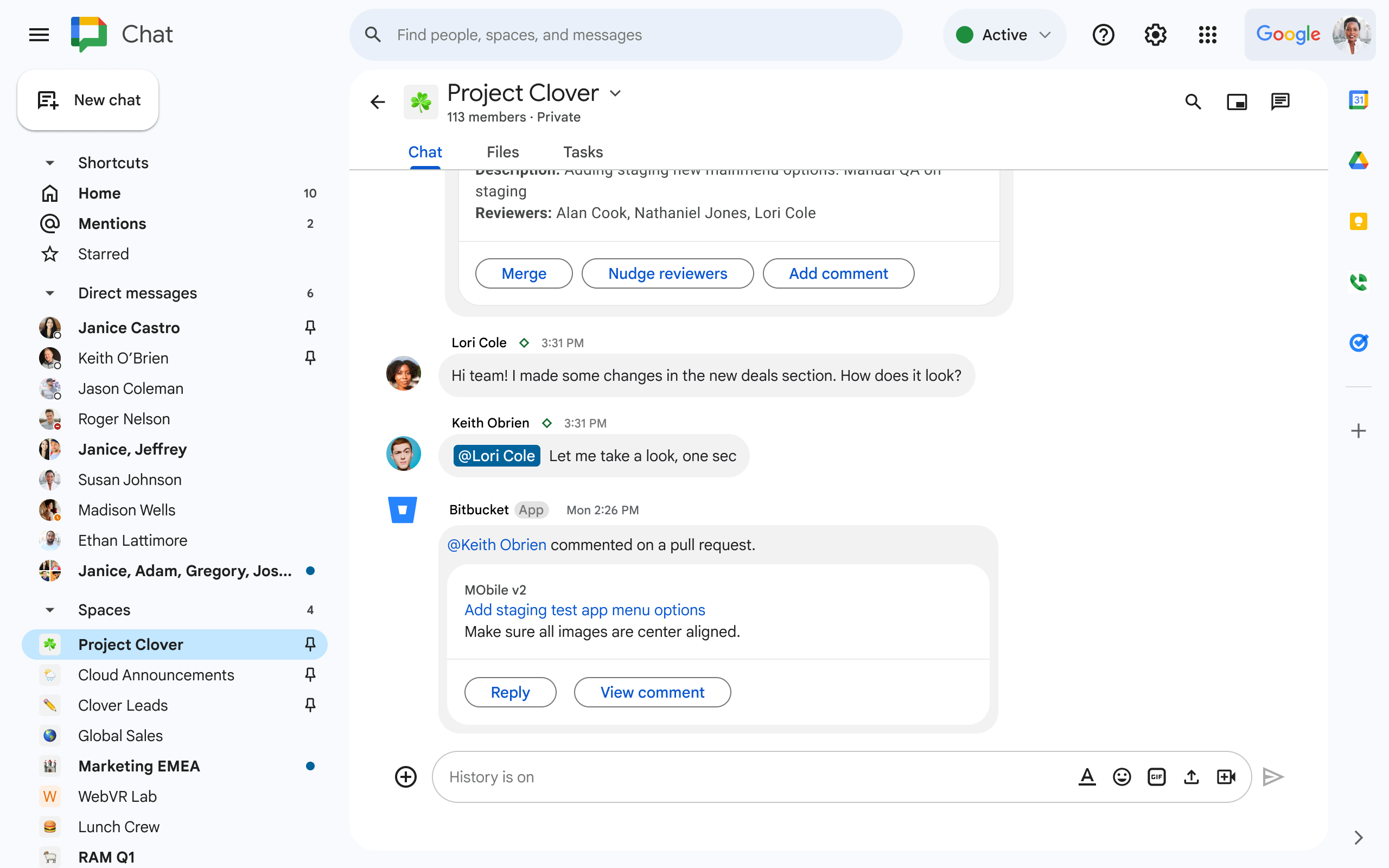Image resolution: width=1389 pixels, height=868 pixels.
Task: Switch to the Files tab
Action: [x=502, y=151]
